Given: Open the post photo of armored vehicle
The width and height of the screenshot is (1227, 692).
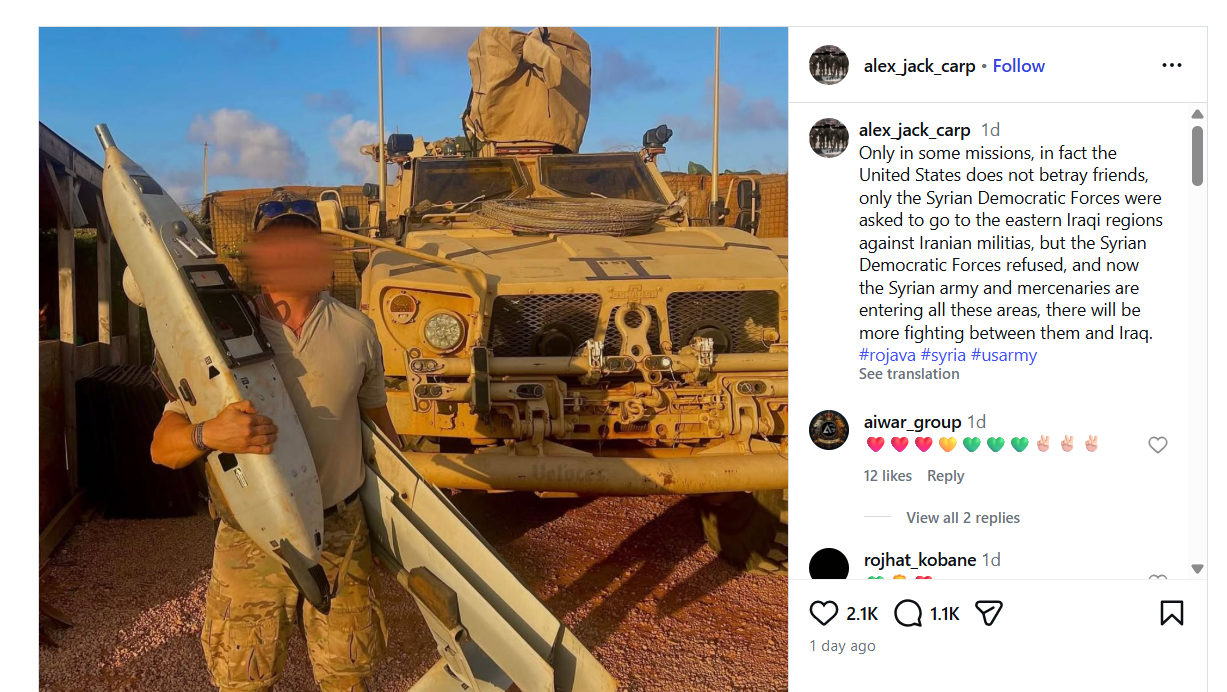Looking at the screenshot, I should (x=413, y=359).
